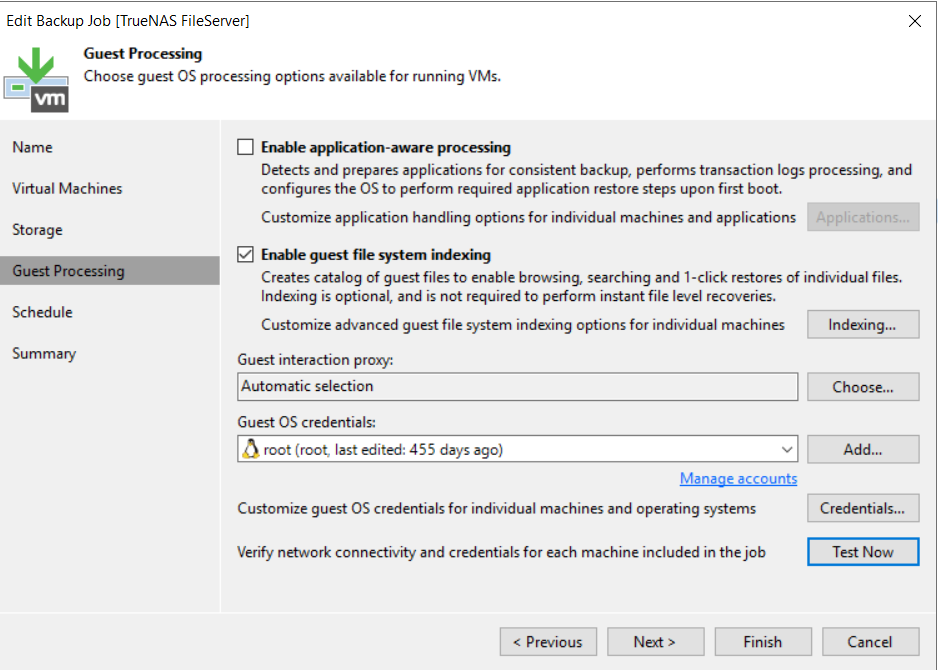Enable application-aware processing checkbox
This screenshot has width=938, height=670.
point(245,147)
